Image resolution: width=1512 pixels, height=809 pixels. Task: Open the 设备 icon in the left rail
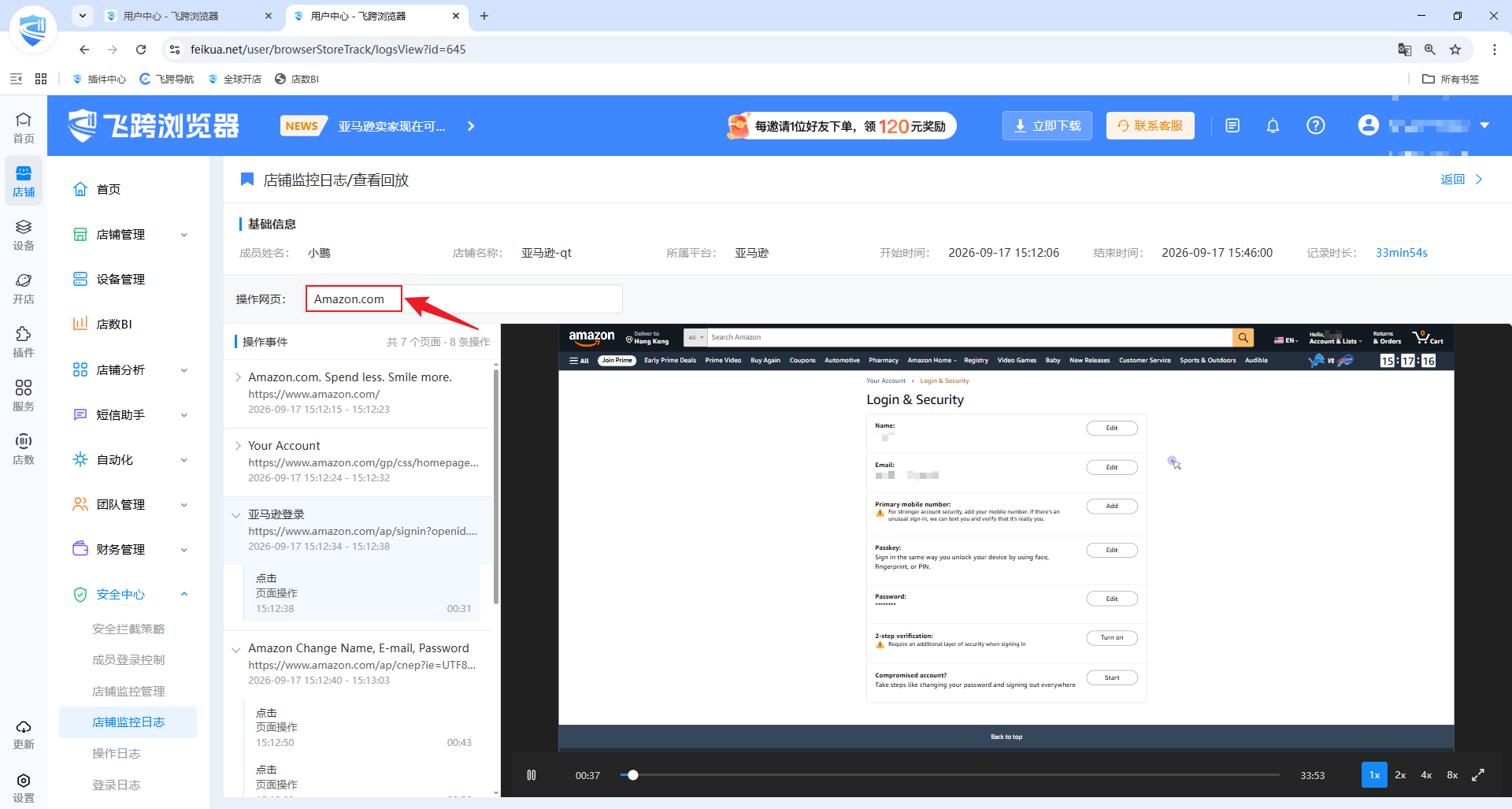pos(24,235)
